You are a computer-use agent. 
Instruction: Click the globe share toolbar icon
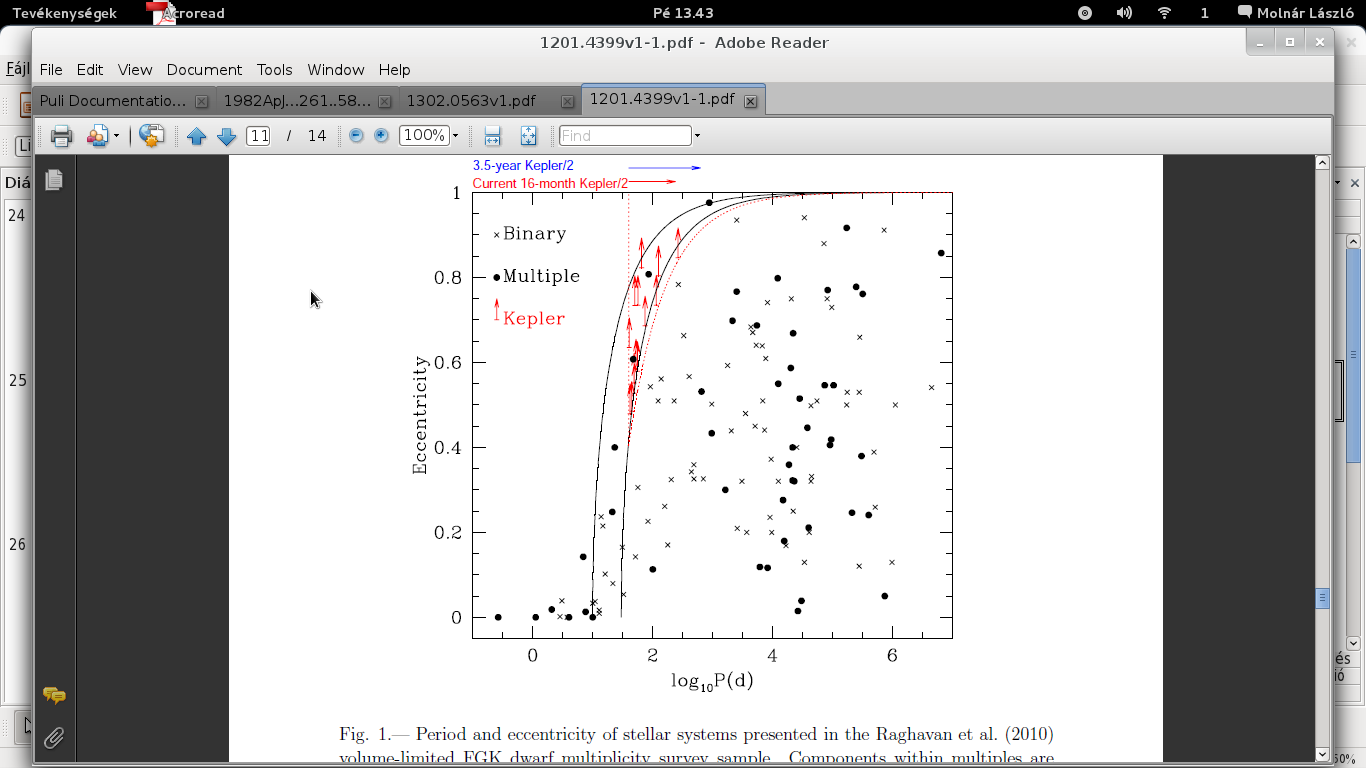pyautogui.click(x=151, y=136)
